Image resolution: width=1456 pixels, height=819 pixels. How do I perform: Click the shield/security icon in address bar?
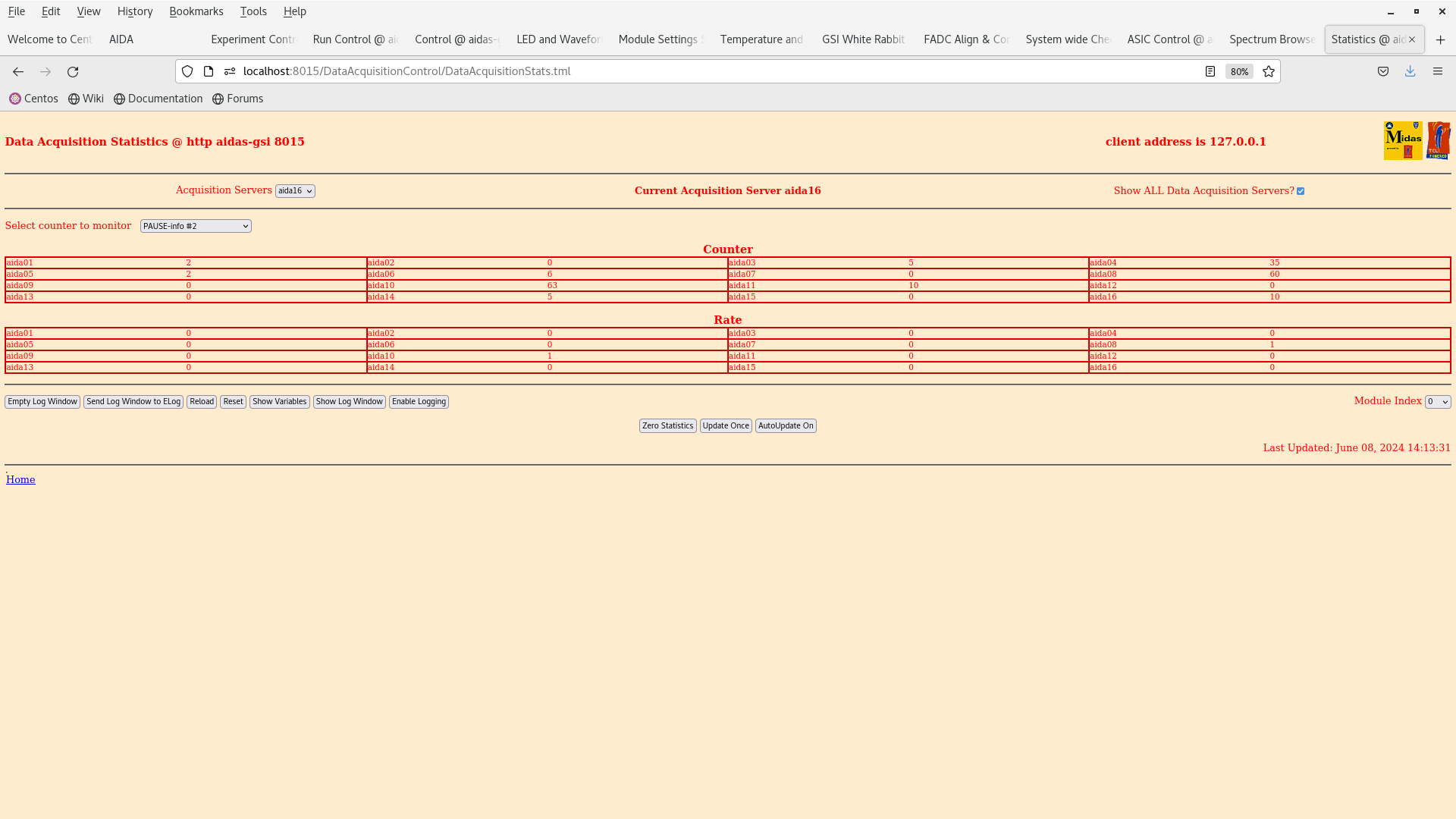188,71
